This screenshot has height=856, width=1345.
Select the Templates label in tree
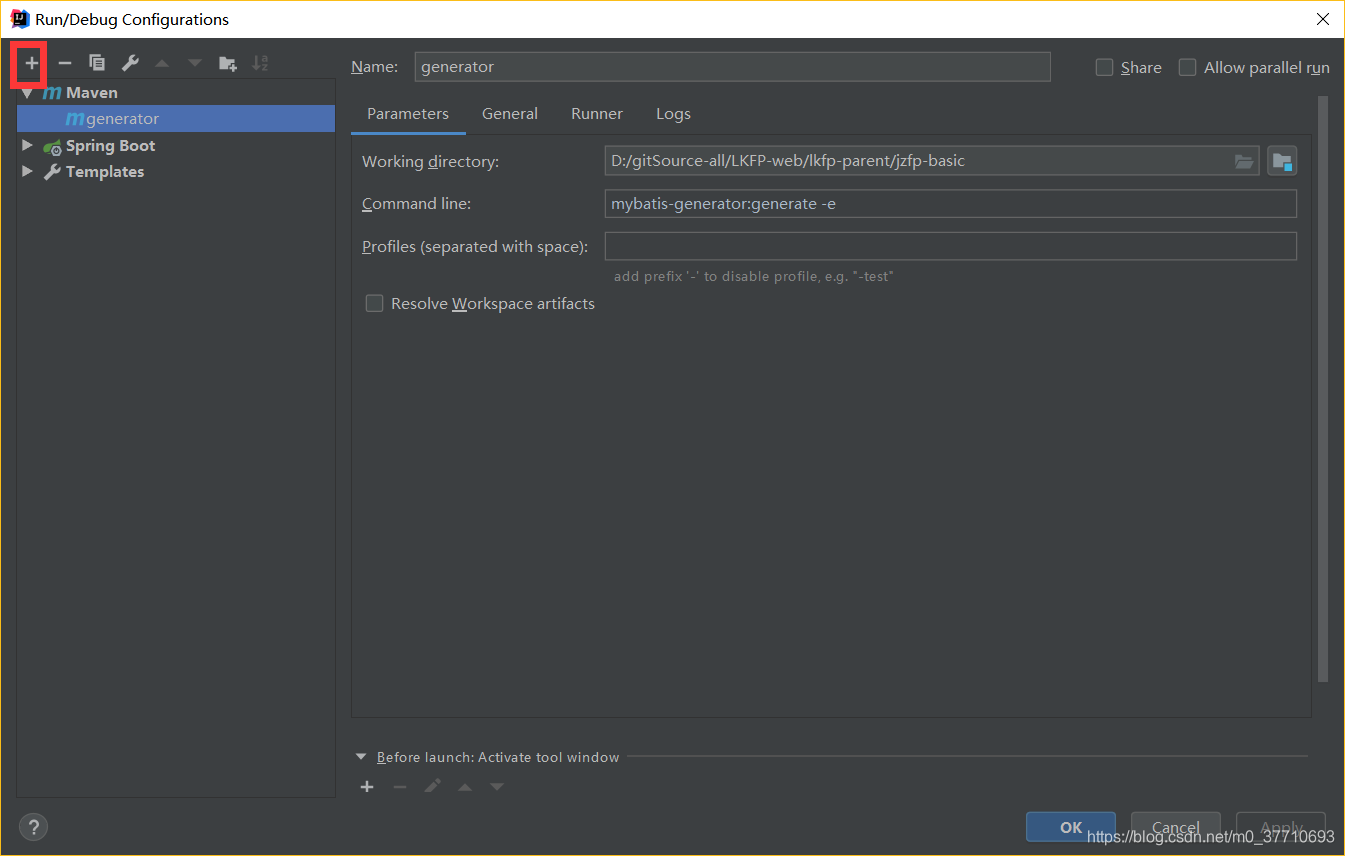105,172
